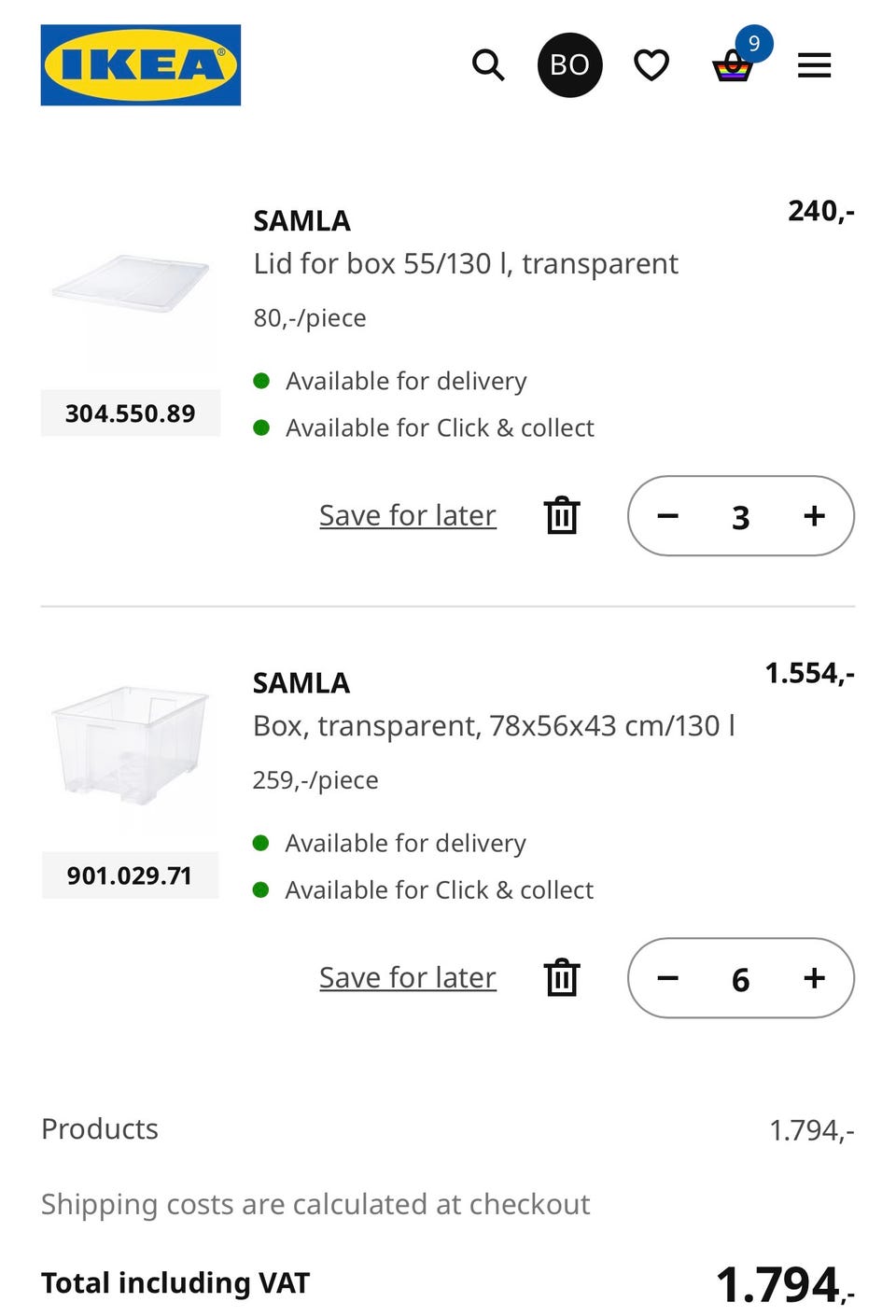The image size is (896, 1316).
Task: Open the shopping basket with 9 items
Action: click(734, 65)
